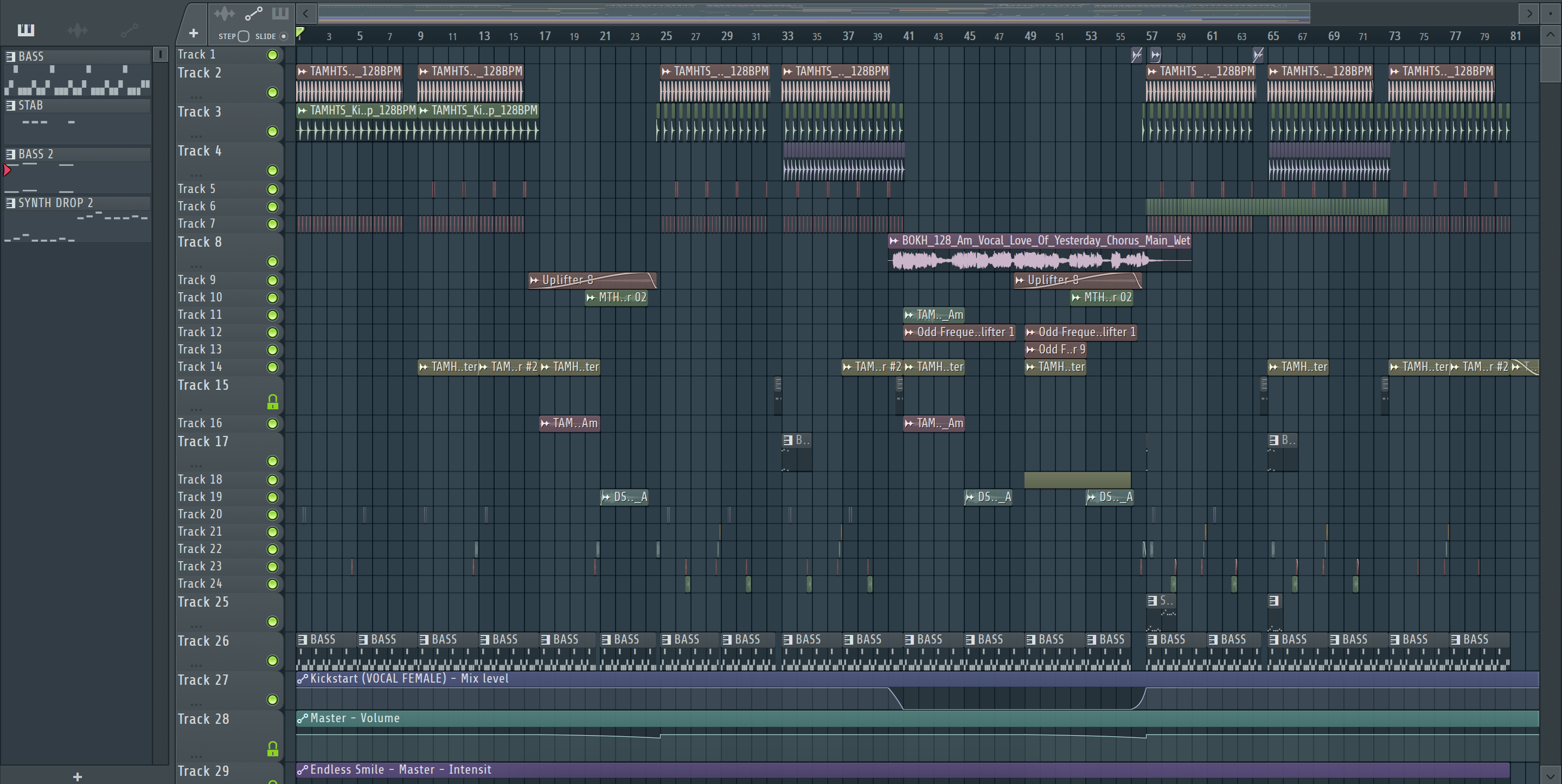Show audio clips in the picker panel

point(78,30)
